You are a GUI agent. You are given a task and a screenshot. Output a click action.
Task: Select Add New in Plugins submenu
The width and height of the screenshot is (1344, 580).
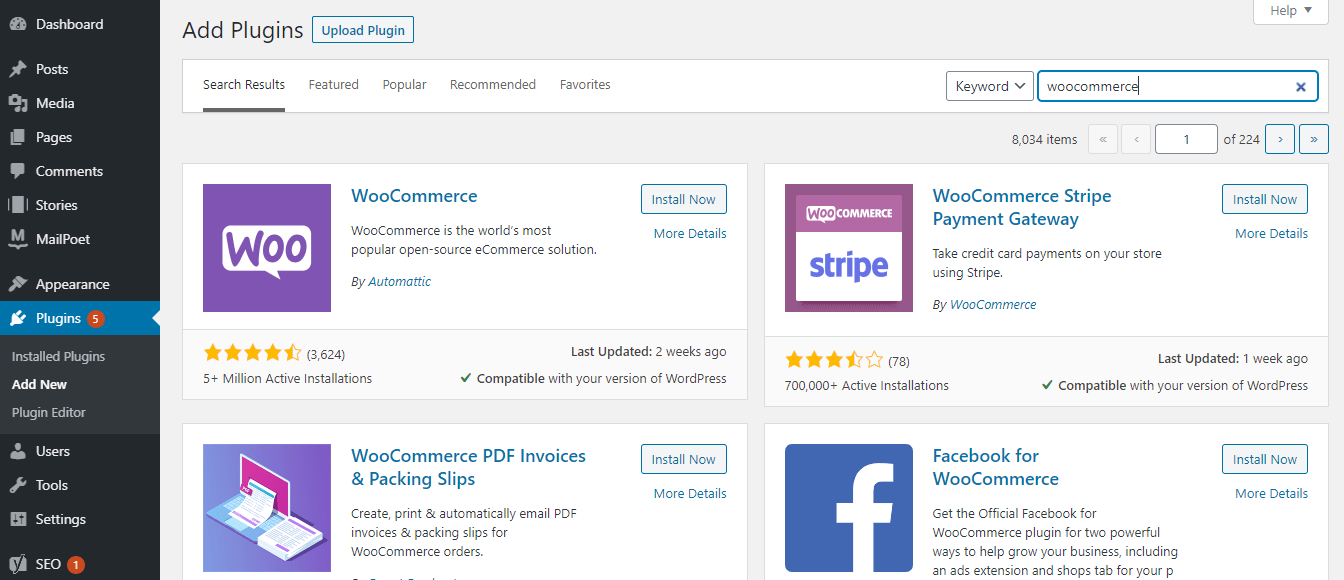coord(40,384)
